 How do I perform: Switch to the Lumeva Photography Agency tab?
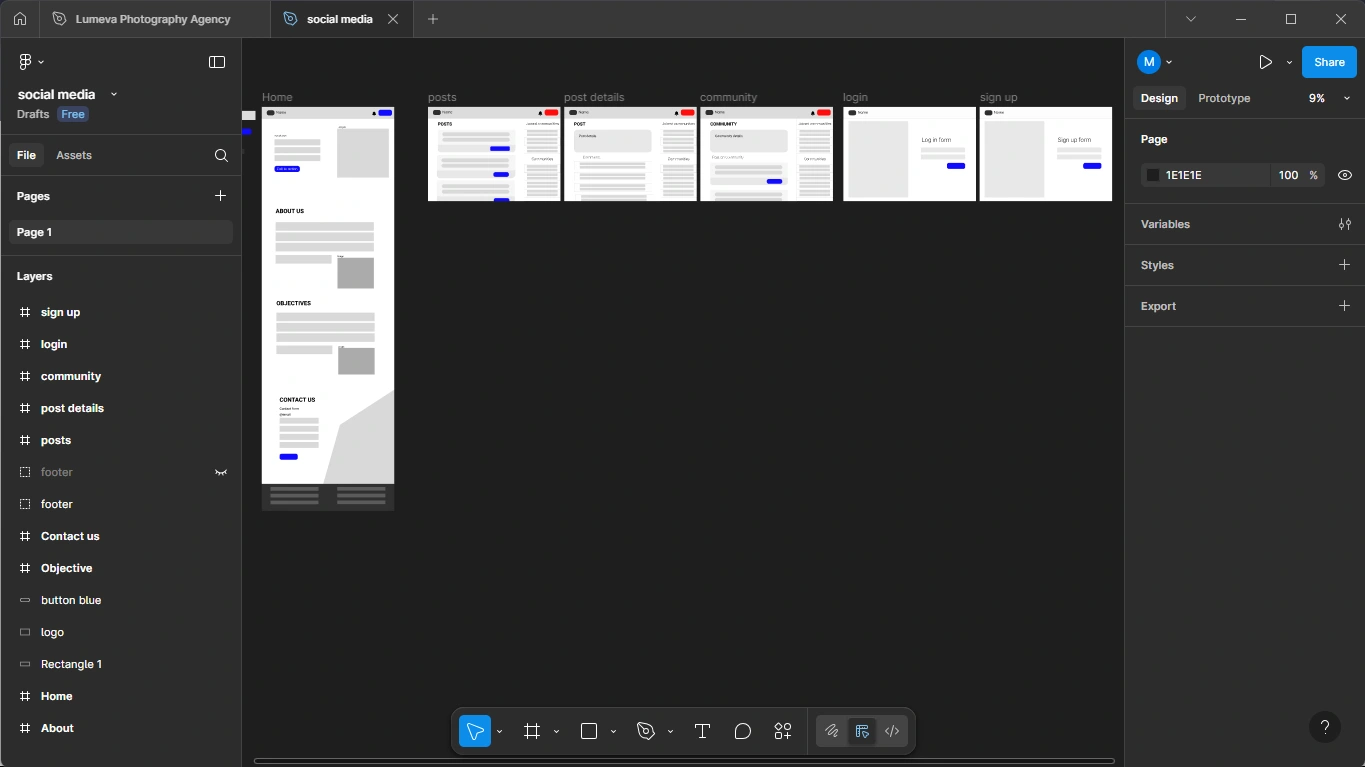pyautogui.click(x=154, y=19)
